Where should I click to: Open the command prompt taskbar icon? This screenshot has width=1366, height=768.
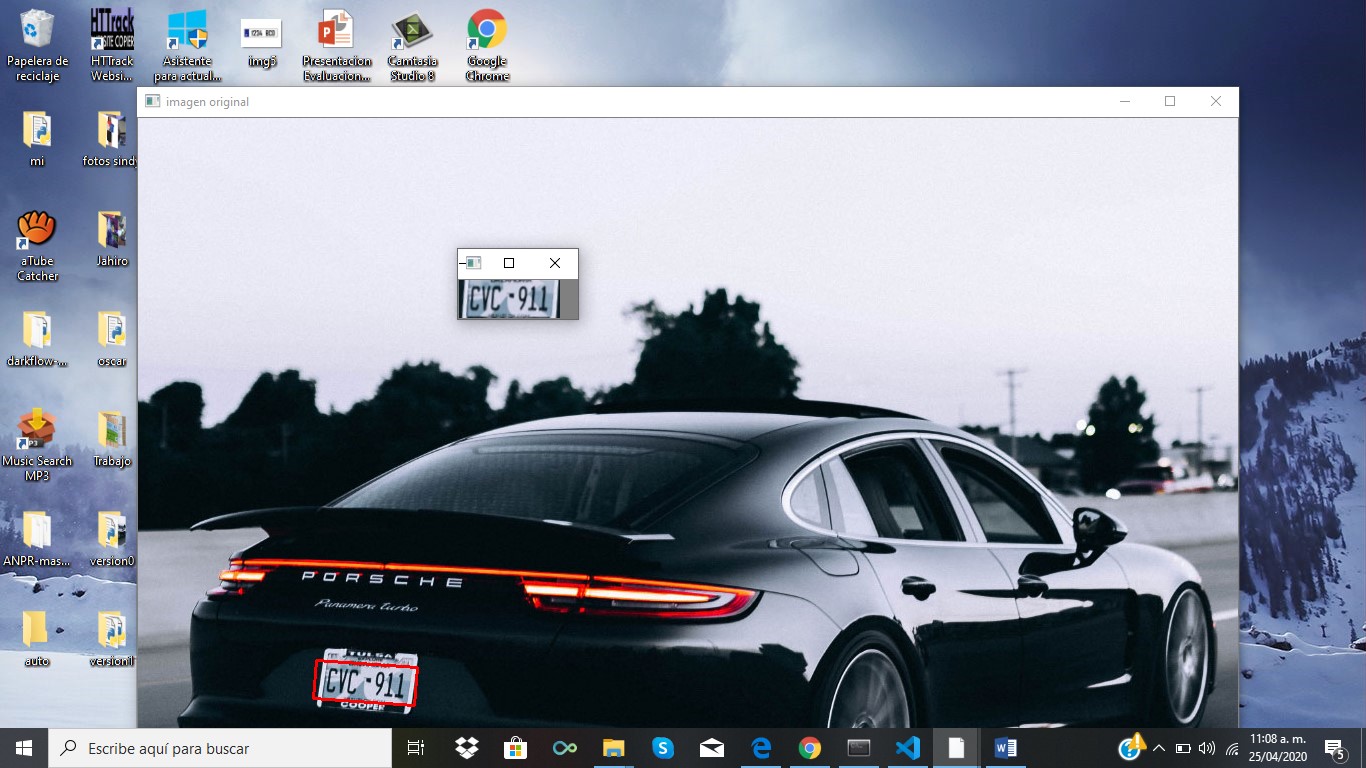(x=858, y=748)
